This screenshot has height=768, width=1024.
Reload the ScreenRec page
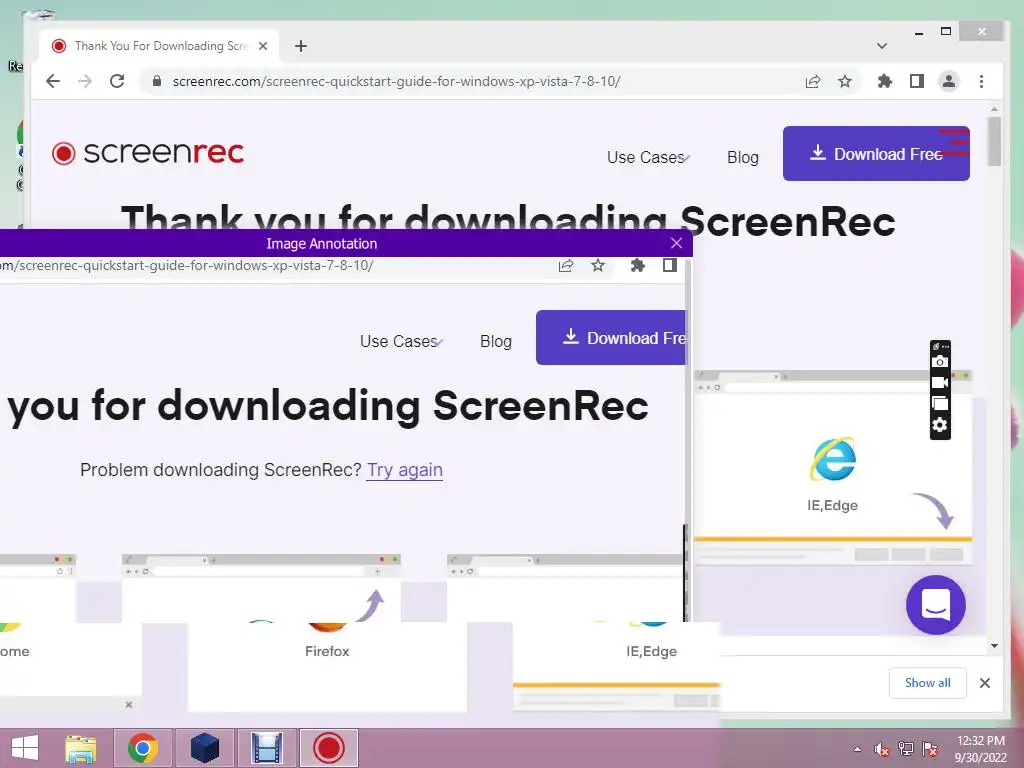(x=117, y=81)
